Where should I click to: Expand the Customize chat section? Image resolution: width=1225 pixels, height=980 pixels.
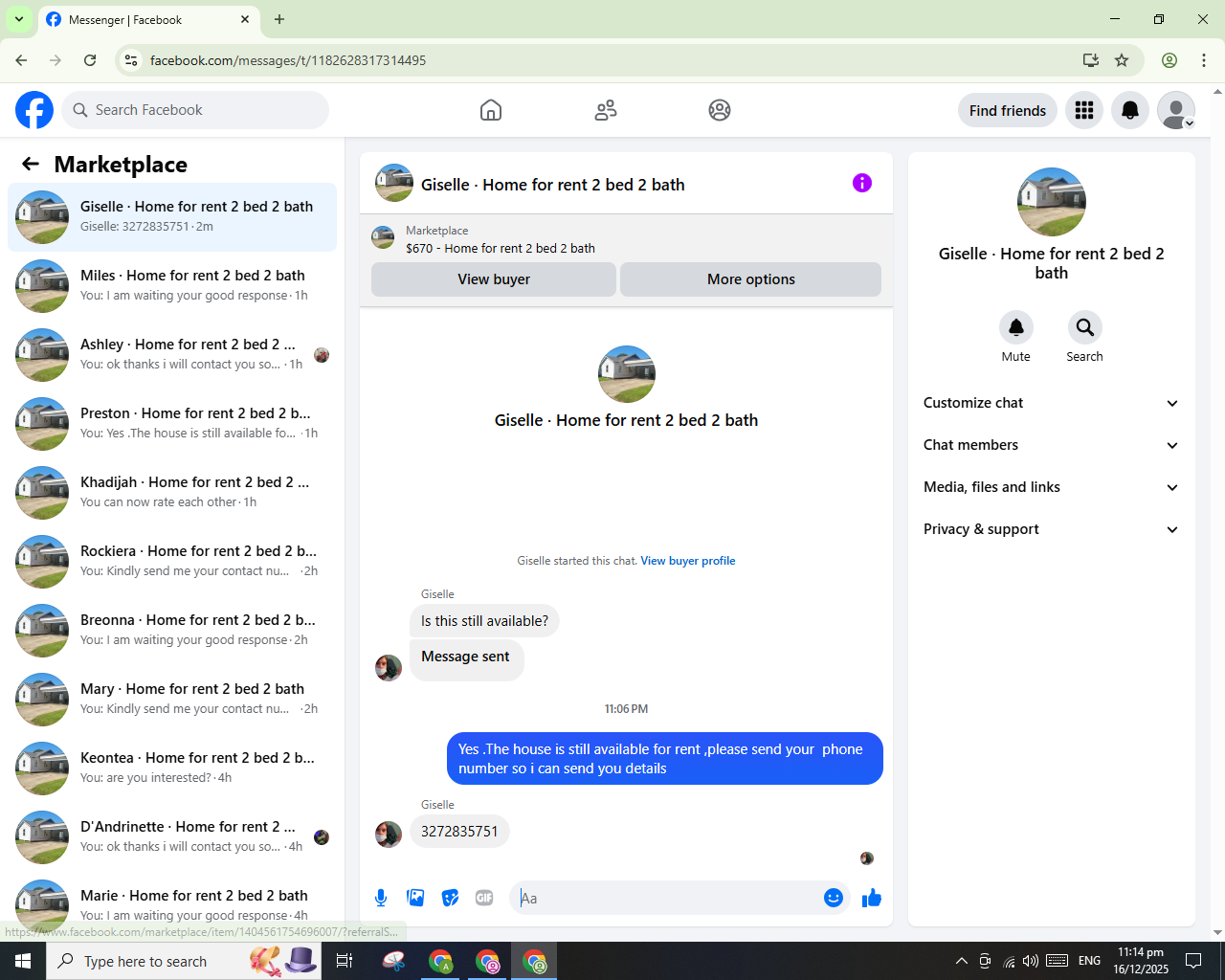[1052, 403]
